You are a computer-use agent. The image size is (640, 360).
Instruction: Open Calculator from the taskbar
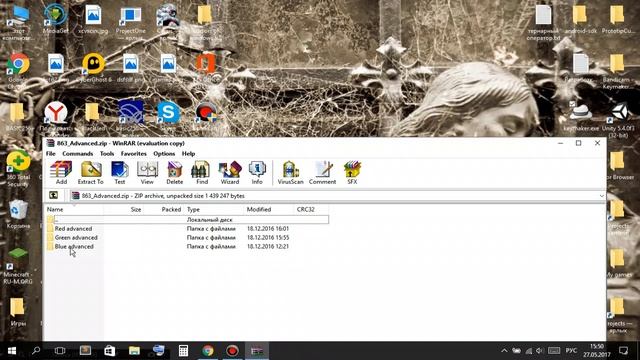pos(183,351)
